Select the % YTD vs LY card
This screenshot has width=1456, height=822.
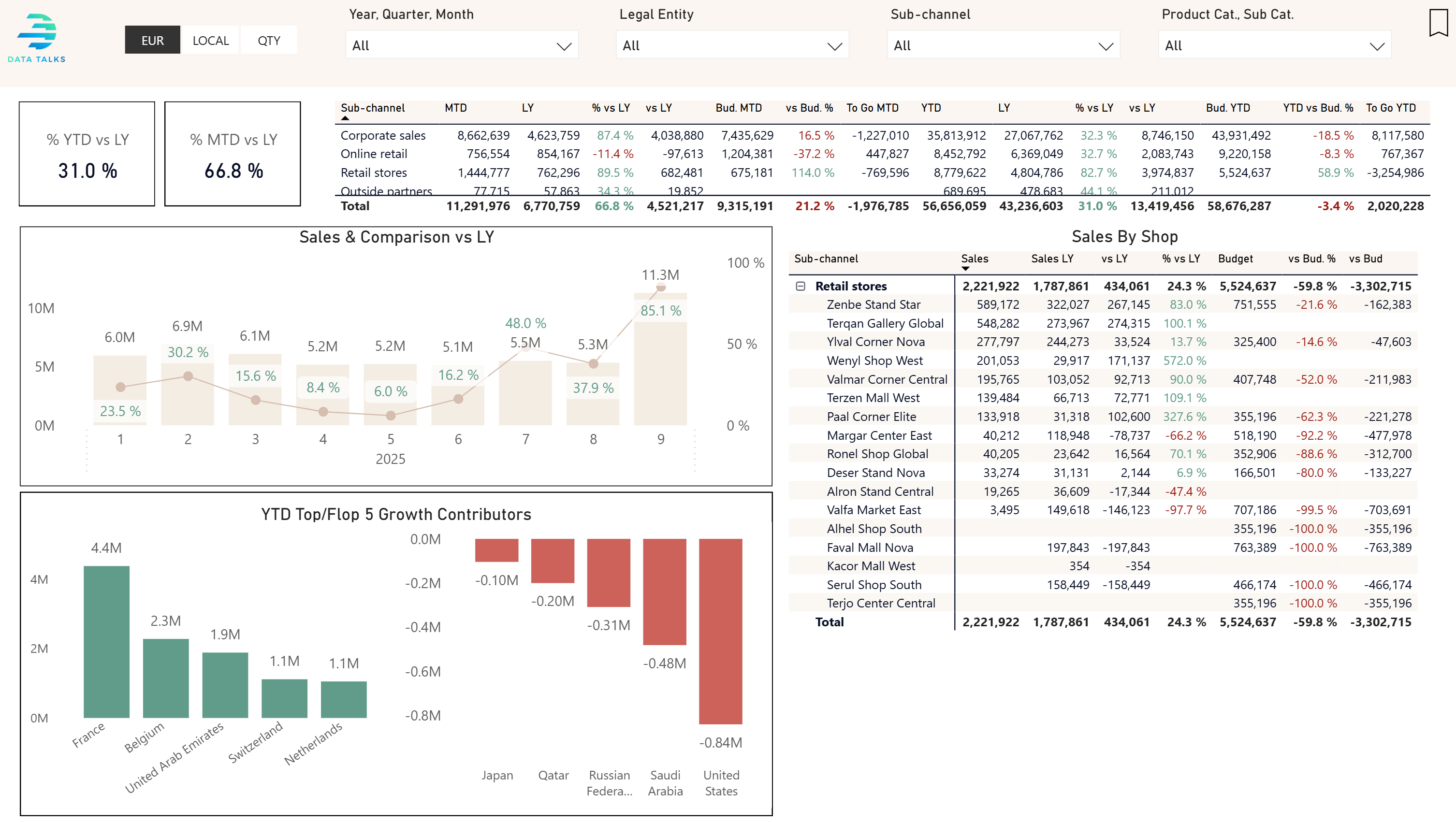click(x=87, y=154)
